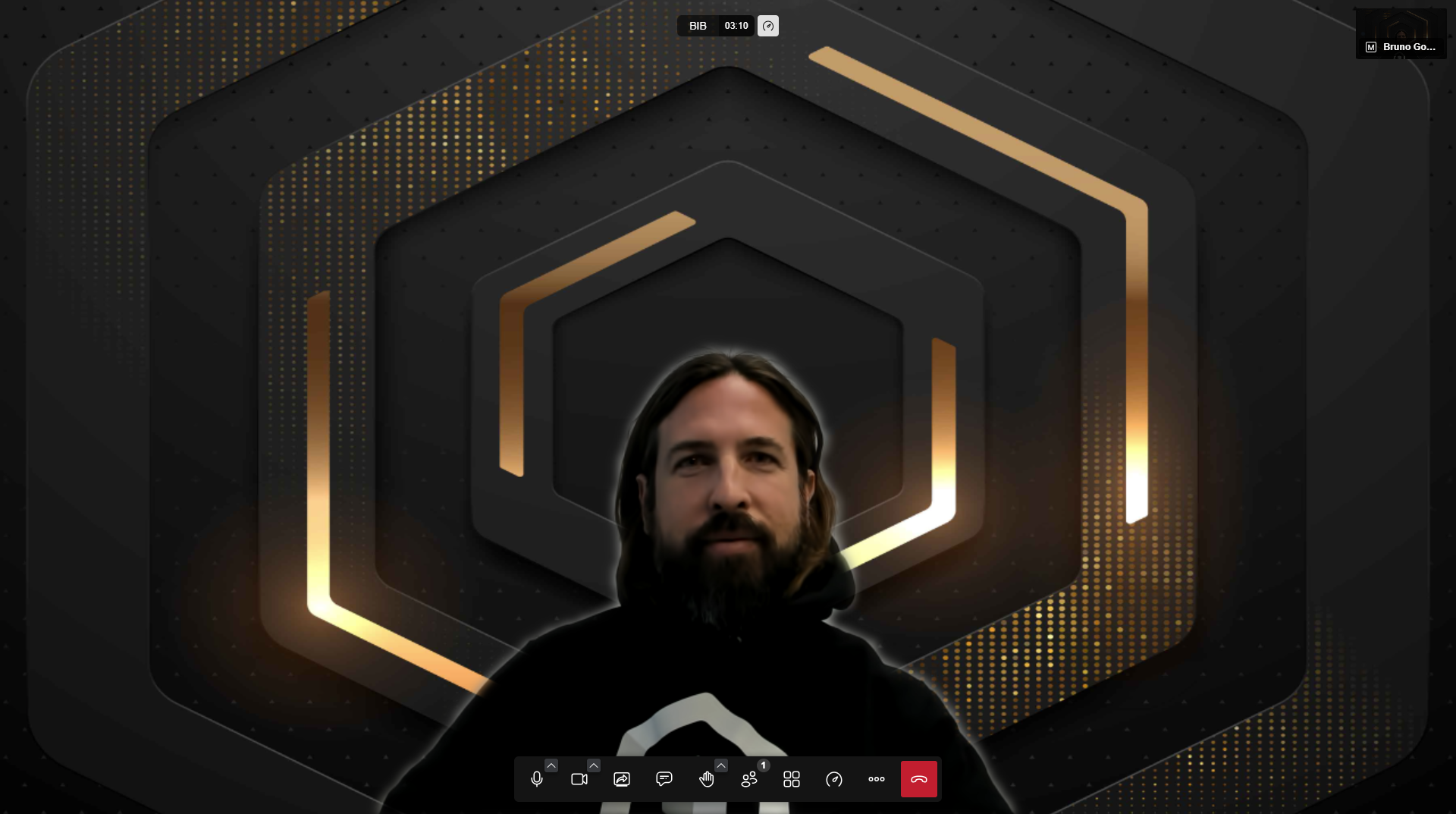This screenshot has height=814, width=1456.
Task: Open the speedometer icon in bottom toolbar
Action: 834,779
